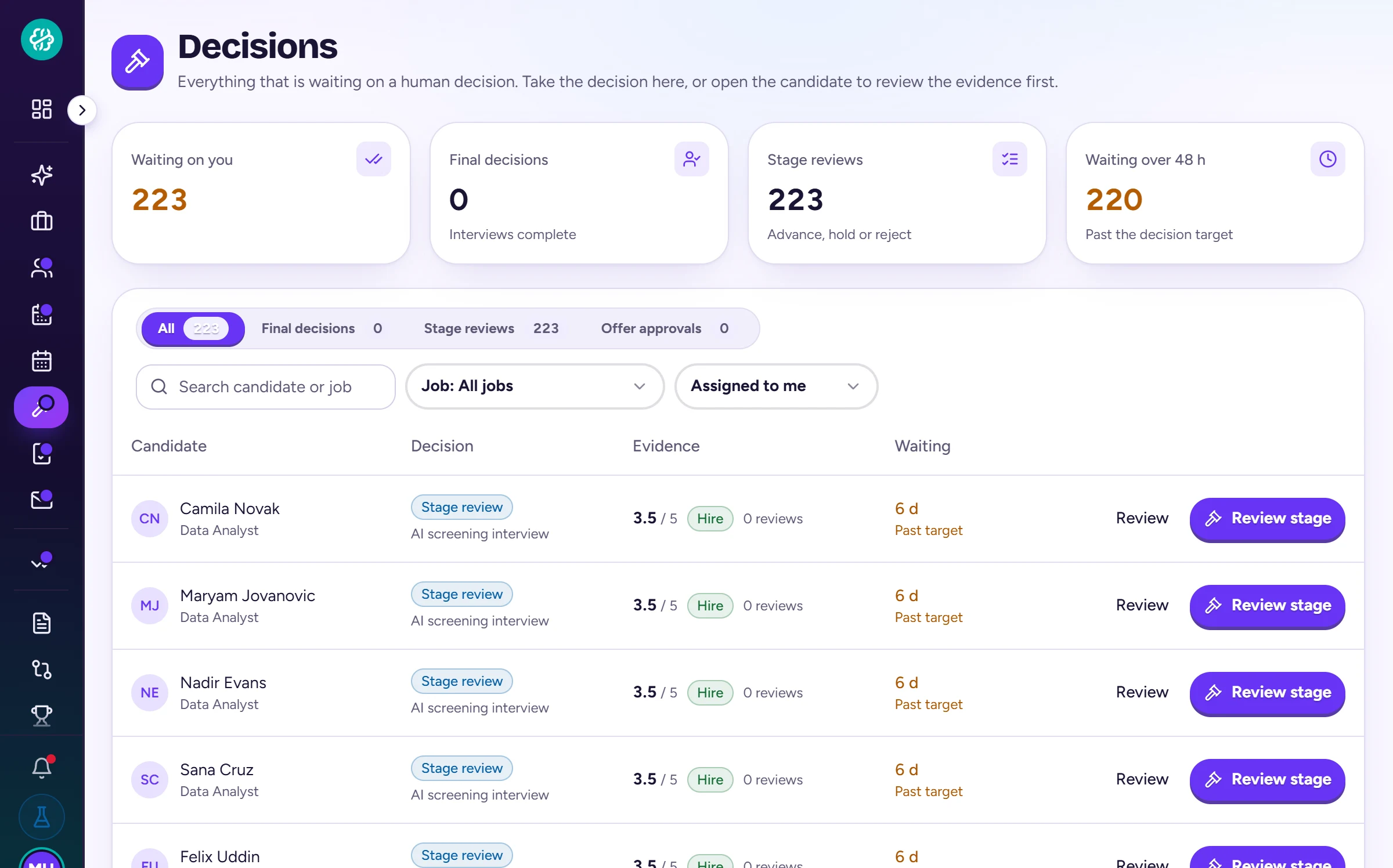The height and width of the screenshot is (868, 1393).
Task: Open the Job: All jobs dropdown
Action: click(535, 386)
